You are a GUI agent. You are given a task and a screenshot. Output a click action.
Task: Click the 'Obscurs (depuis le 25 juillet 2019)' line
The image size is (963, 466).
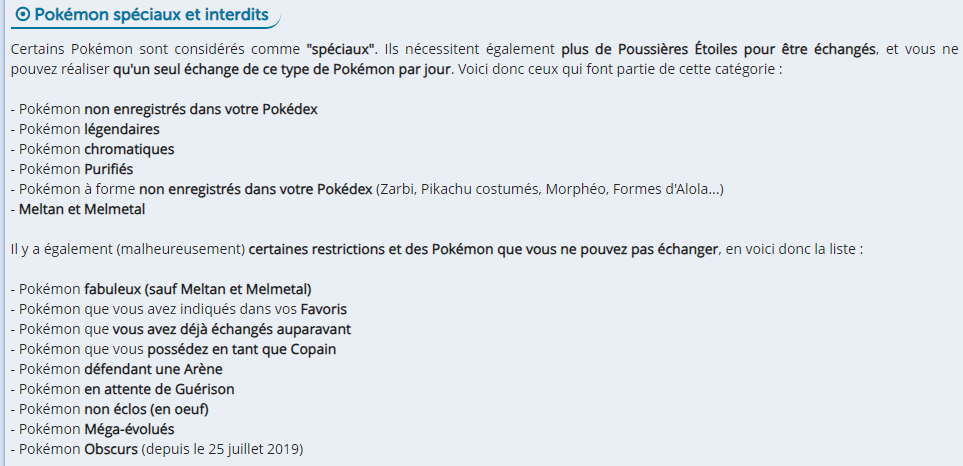[192, 449]
